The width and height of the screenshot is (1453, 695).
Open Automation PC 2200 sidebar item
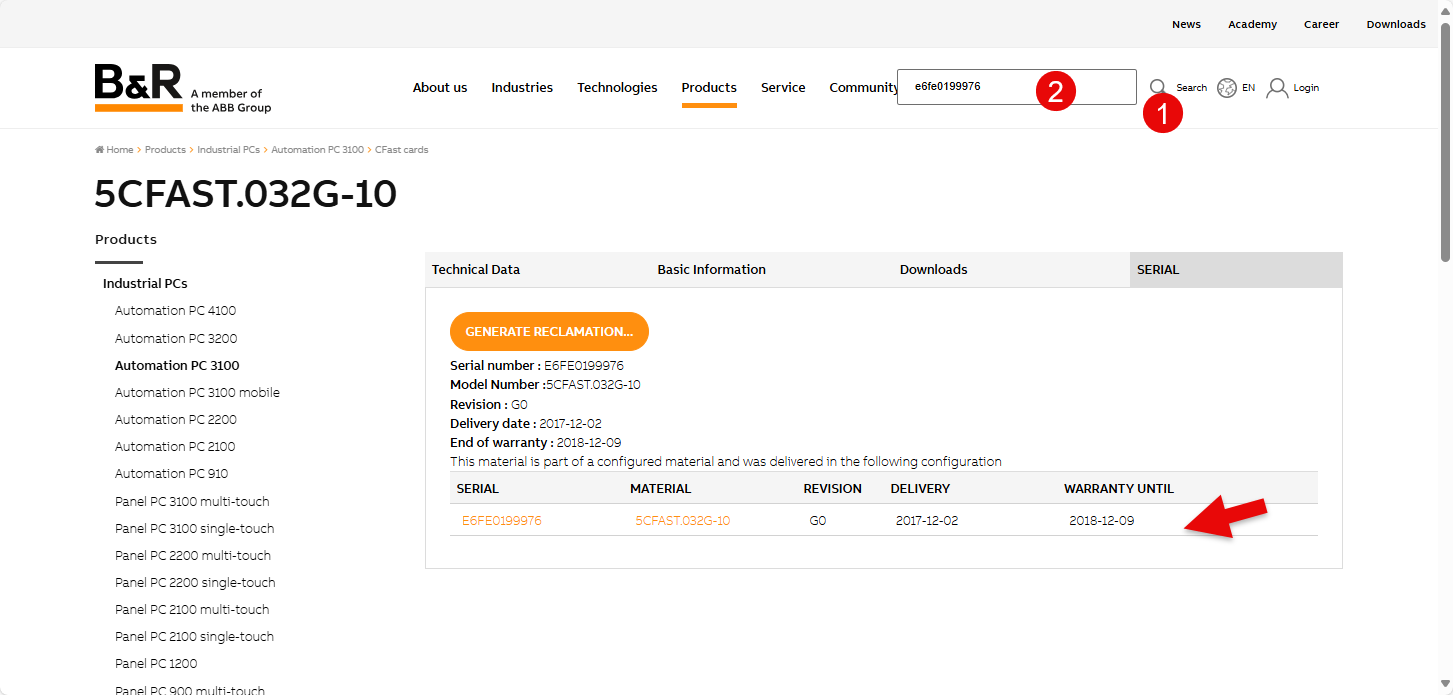click(x=176, y=420)
